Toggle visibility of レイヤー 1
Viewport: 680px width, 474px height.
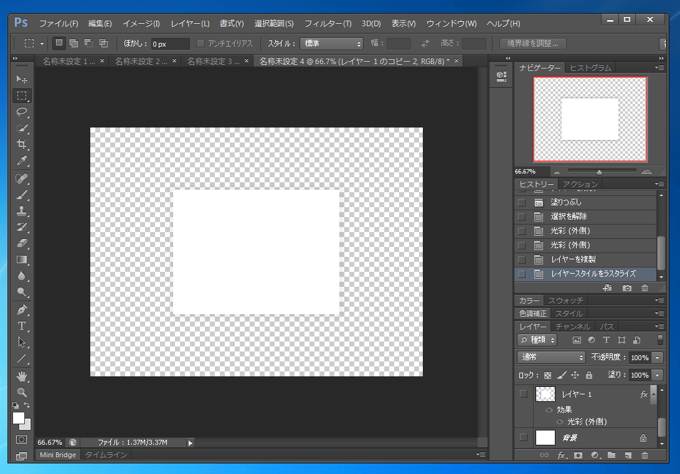tap(524, 394)
